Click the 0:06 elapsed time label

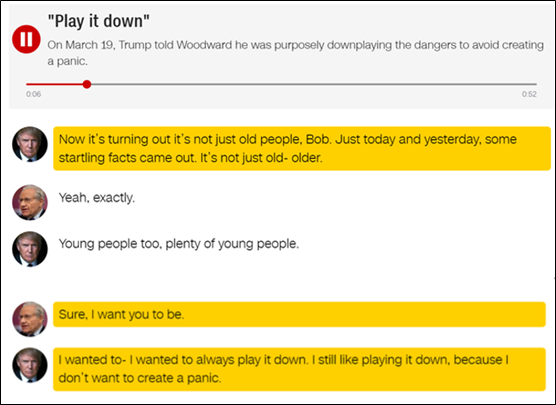point(33,94)
